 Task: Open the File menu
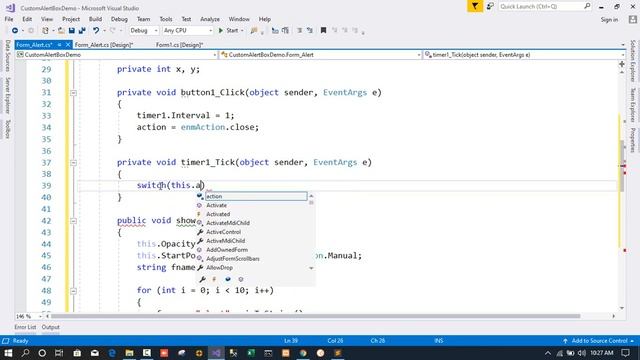point(9,19)
